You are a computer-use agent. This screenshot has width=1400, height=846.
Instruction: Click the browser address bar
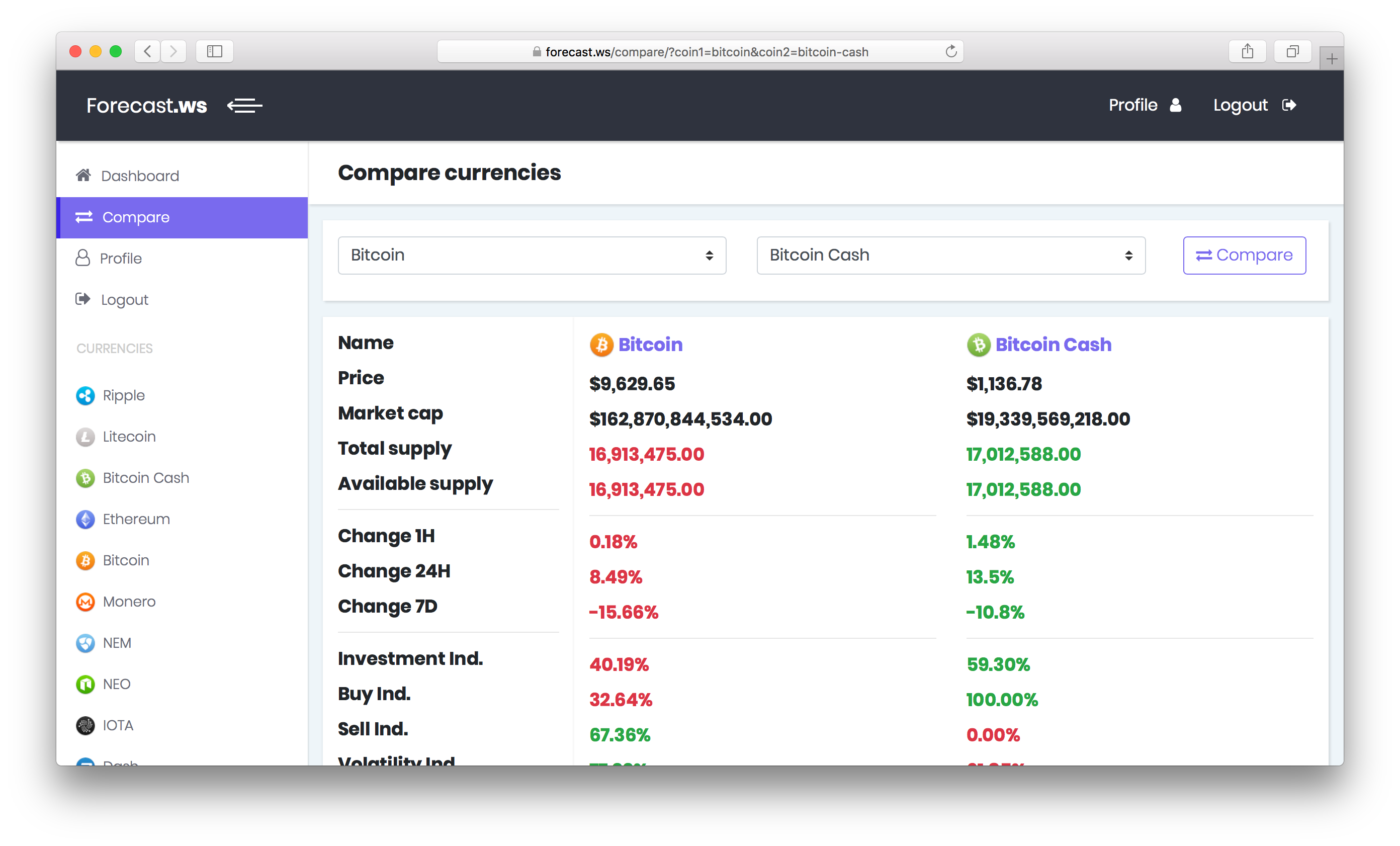(x=700, y=52)
